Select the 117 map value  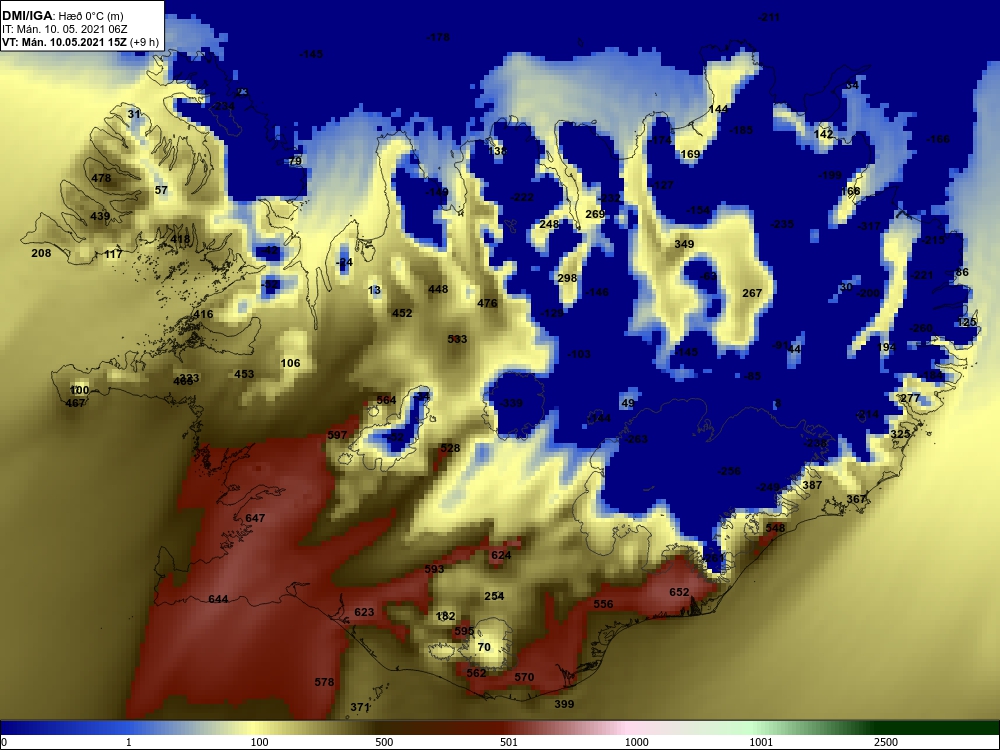(113, 254)
